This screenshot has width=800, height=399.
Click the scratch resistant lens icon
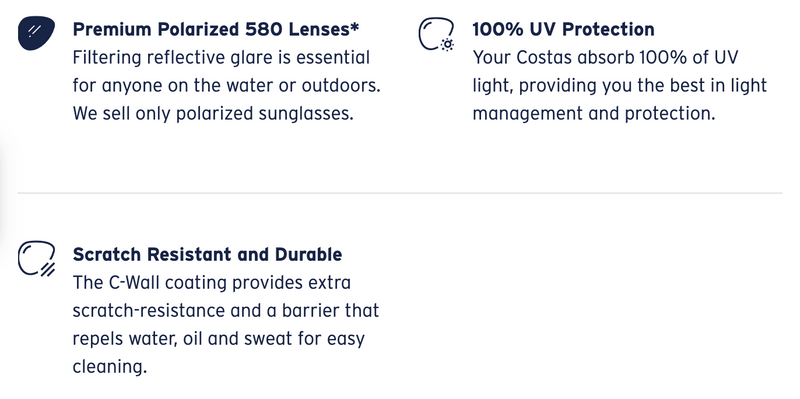click(37, 259)
